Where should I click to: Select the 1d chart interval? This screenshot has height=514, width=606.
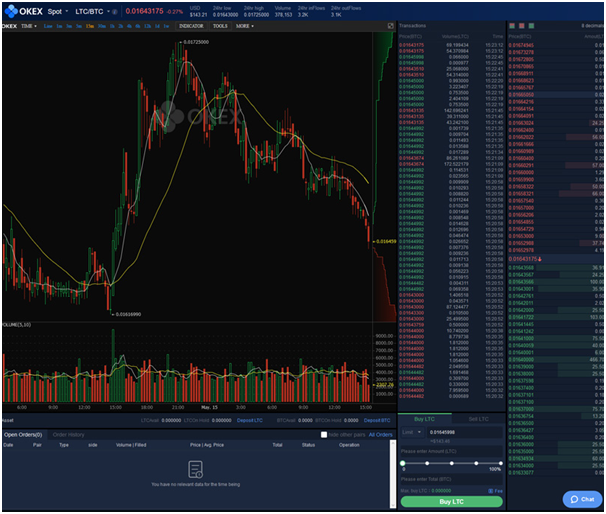tap(157, 26)
